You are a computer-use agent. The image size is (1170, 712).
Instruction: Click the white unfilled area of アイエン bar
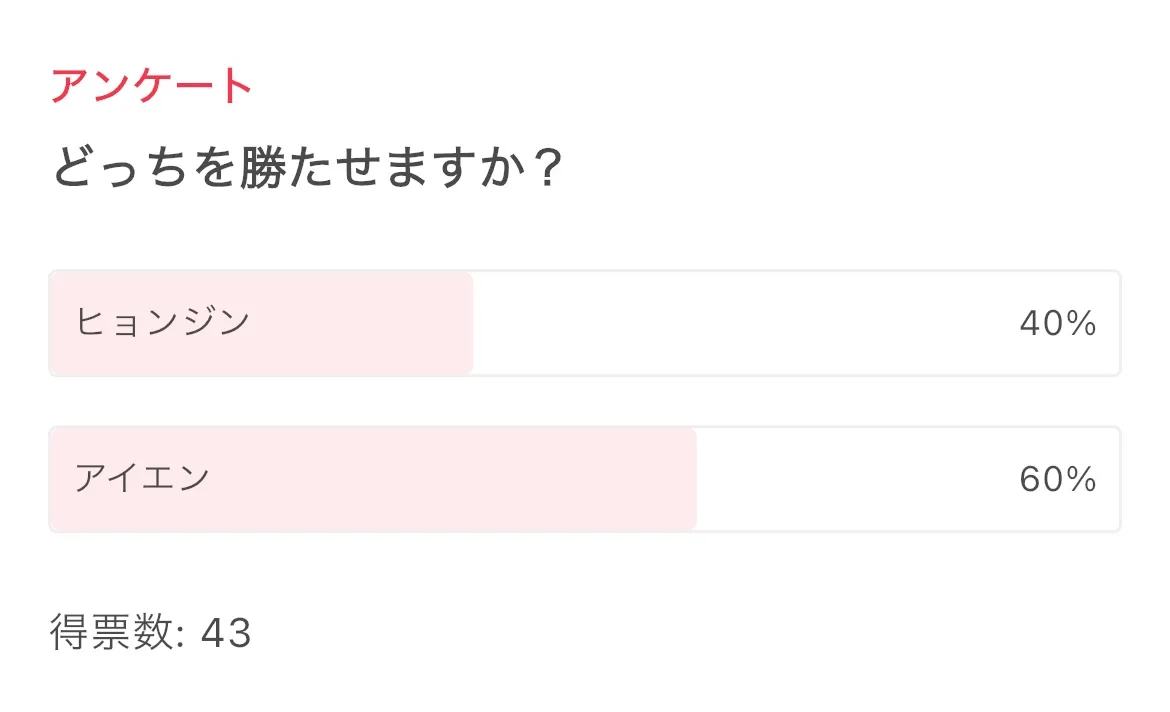click(850, 480)
